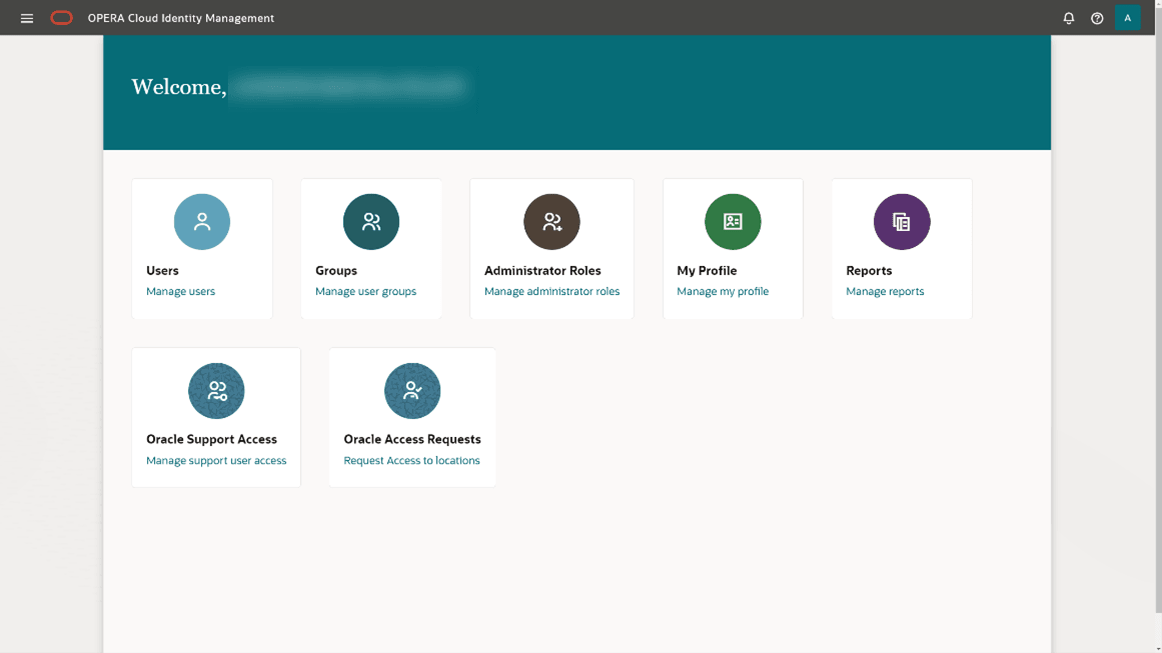This screenshot has height=653, width=1162.
Task: Open the help question mark icon
Action: tap(1097, 19)
